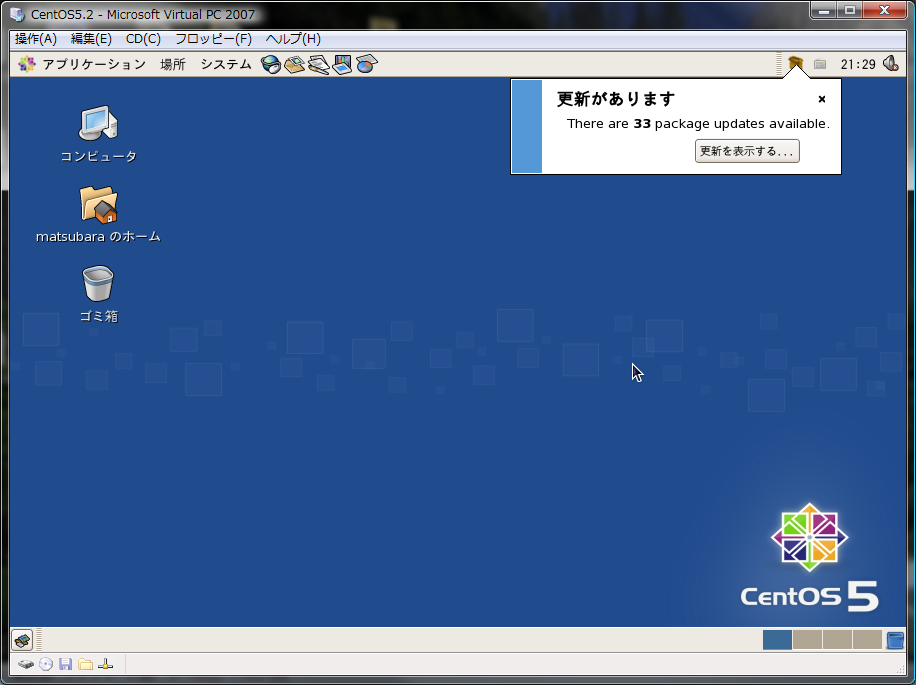The width and height of the screenshot is (916, 685).
Task: Select the コンピュータ desktop icon
Action: (98, 134)
